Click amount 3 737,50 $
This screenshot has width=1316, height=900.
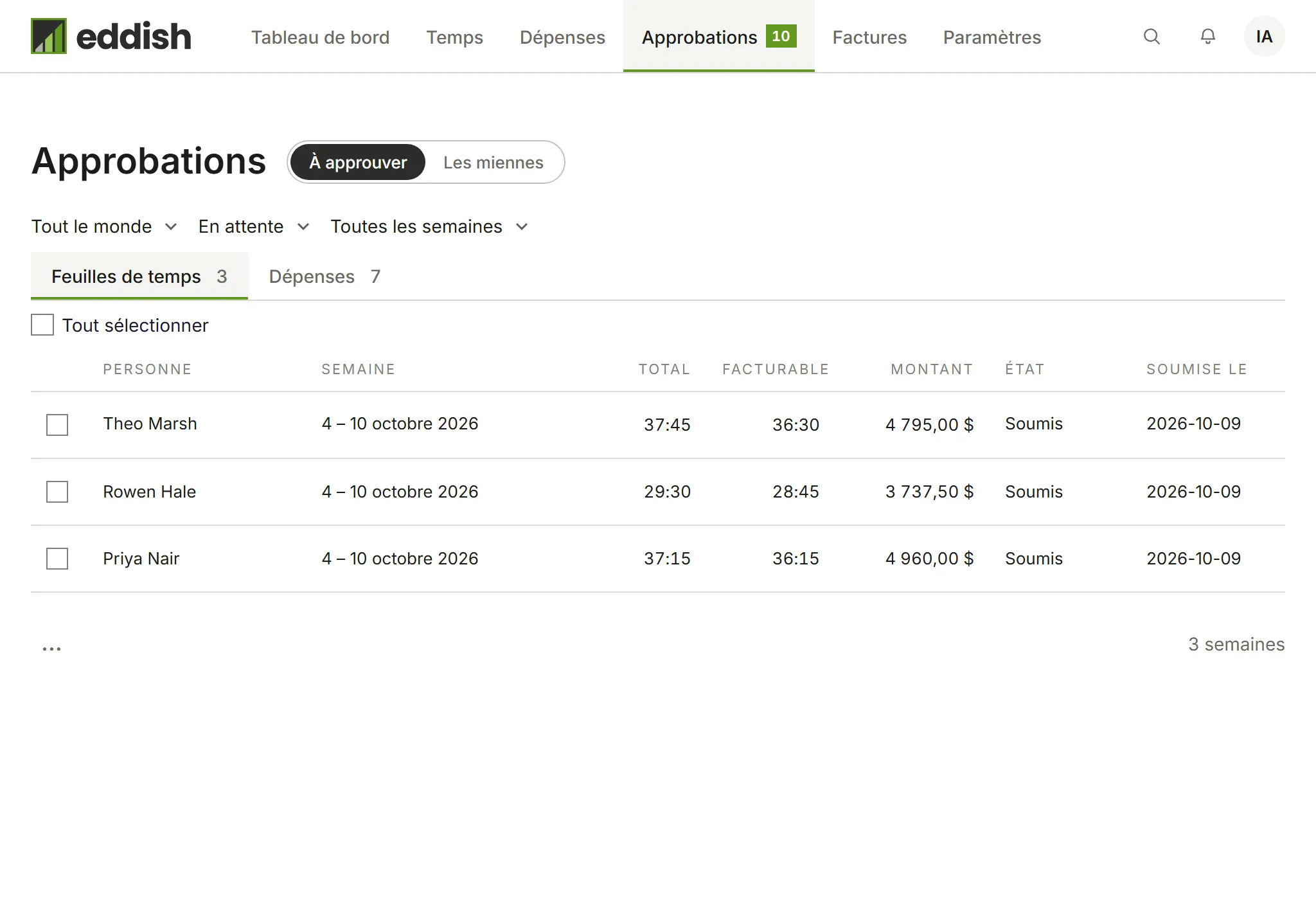click(x=929, y=492)
